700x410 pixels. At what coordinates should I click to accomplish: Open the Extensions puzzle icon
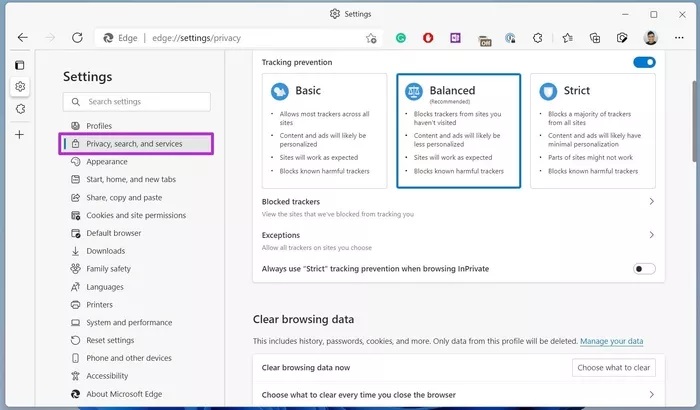[537, 38]
